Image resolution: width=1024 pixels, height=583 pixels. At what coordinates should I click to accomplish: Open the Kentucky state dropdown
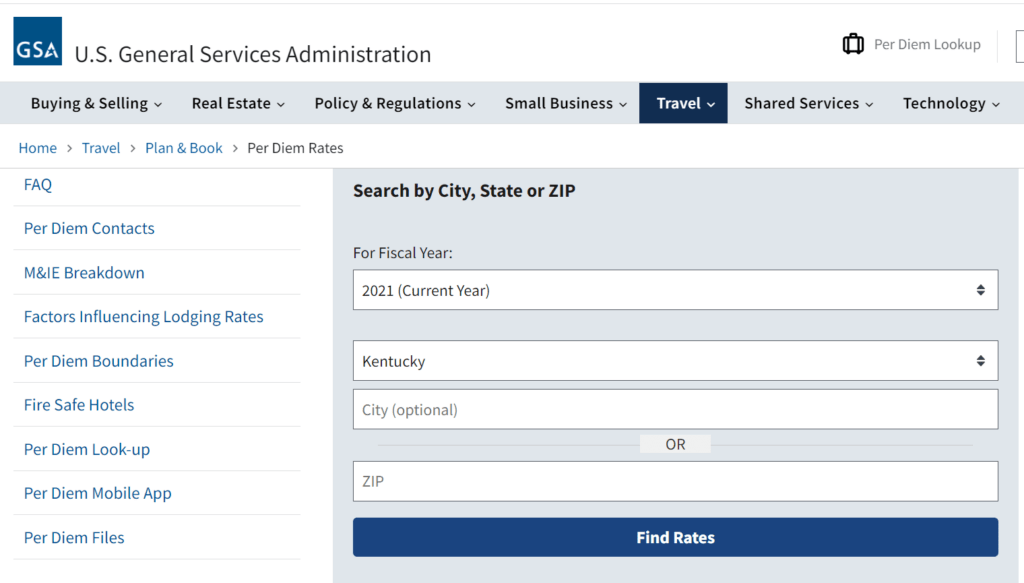pyautogui.click(x=675, y=361)
